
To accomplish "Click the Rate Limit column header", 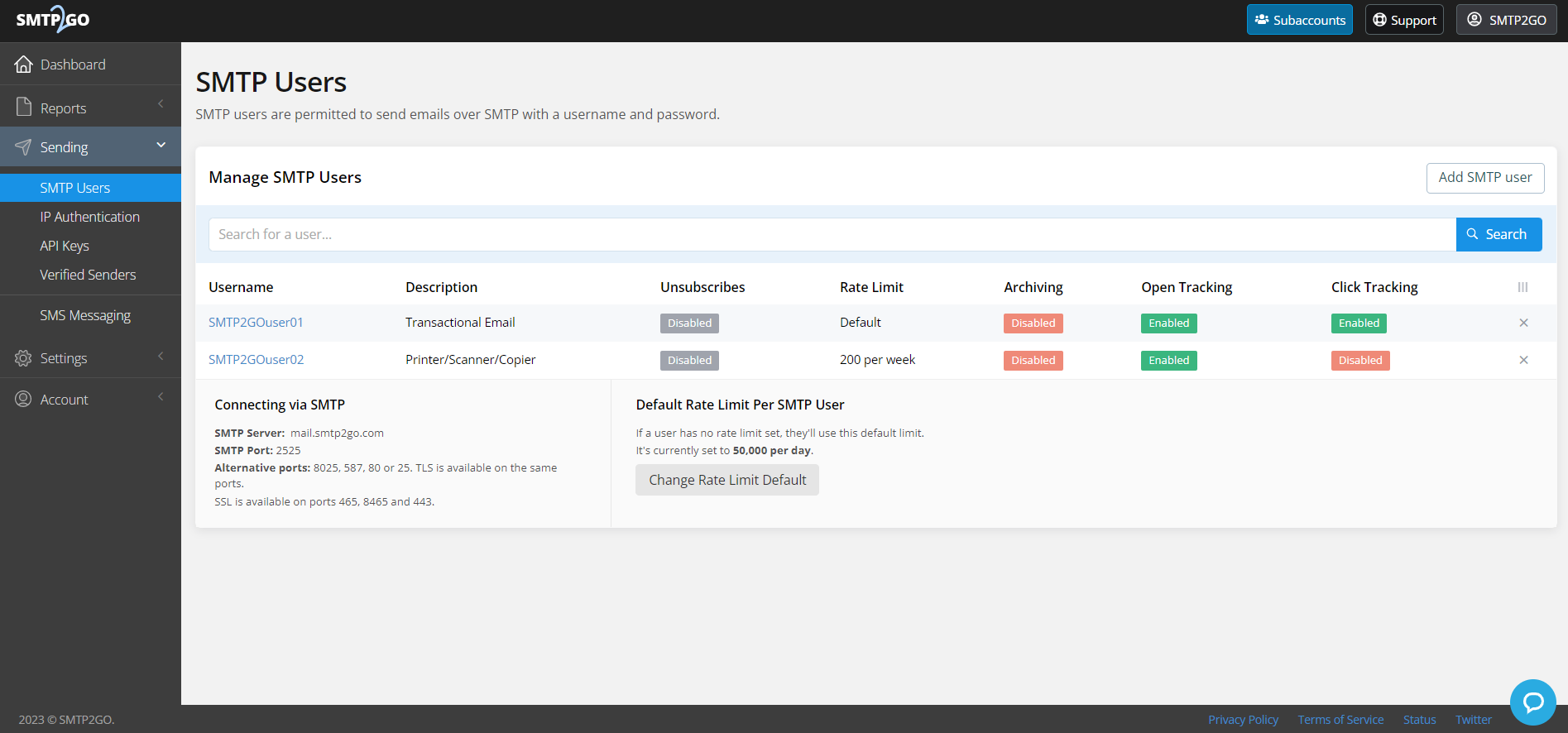I will (871, 287).
